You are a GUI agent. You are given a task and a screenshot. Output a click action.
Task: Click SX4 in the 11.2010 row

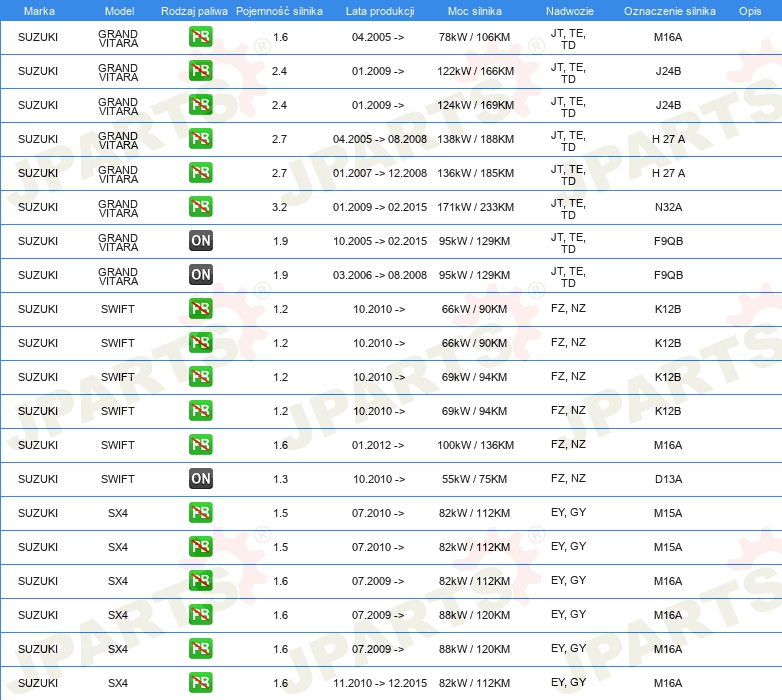pyautogui.click(x=118, y=683)
